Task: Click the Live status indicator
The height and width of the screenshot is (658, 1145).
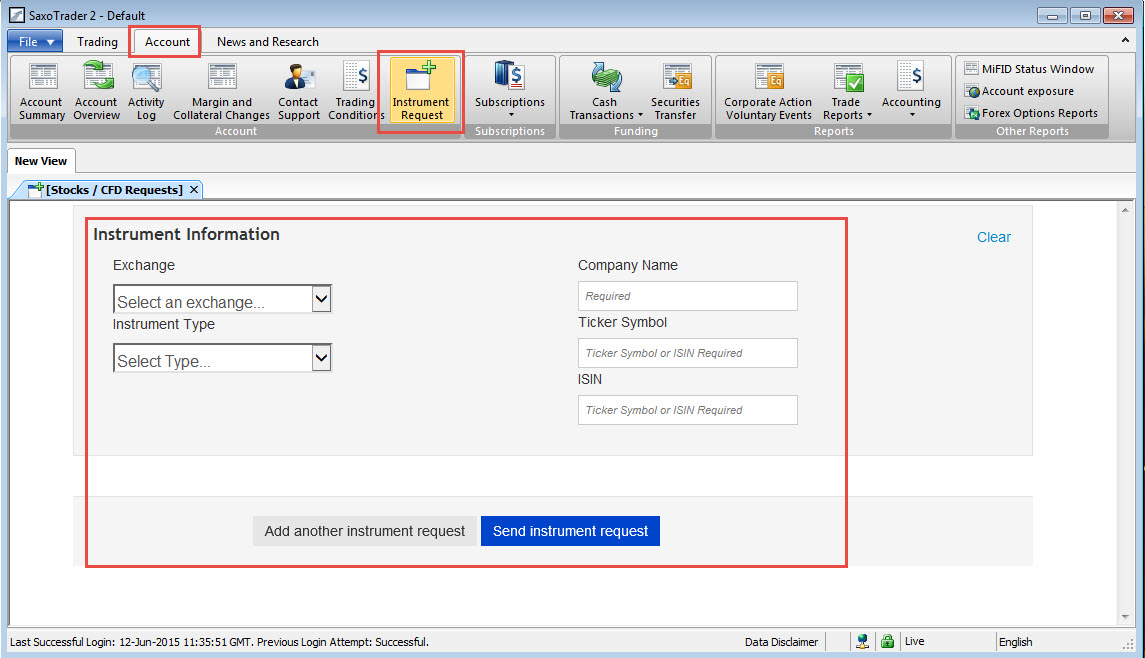Action: tap(914, 641)
